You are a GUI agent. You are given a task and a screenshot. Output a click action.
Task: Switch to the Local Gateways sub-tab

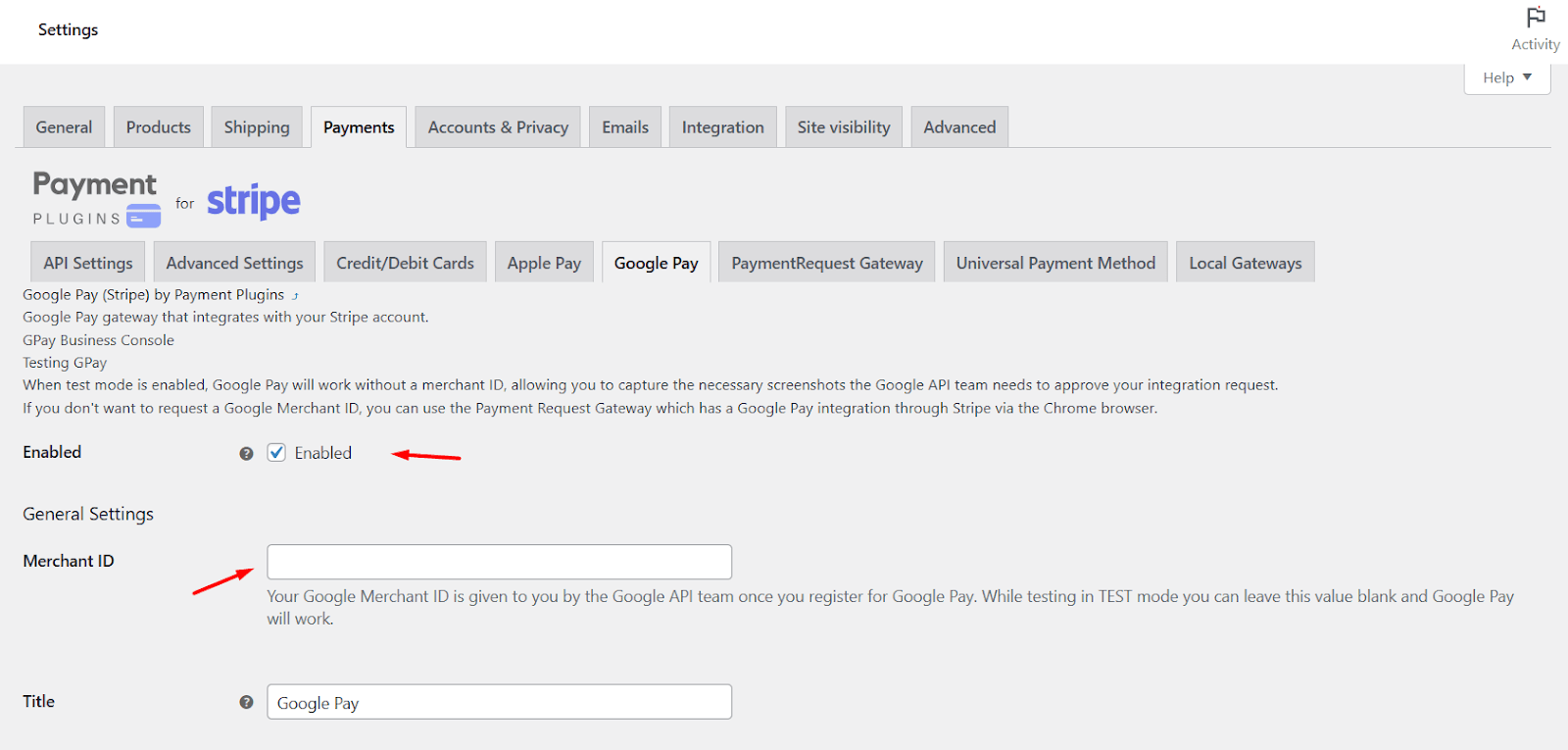click(1246, 263)
